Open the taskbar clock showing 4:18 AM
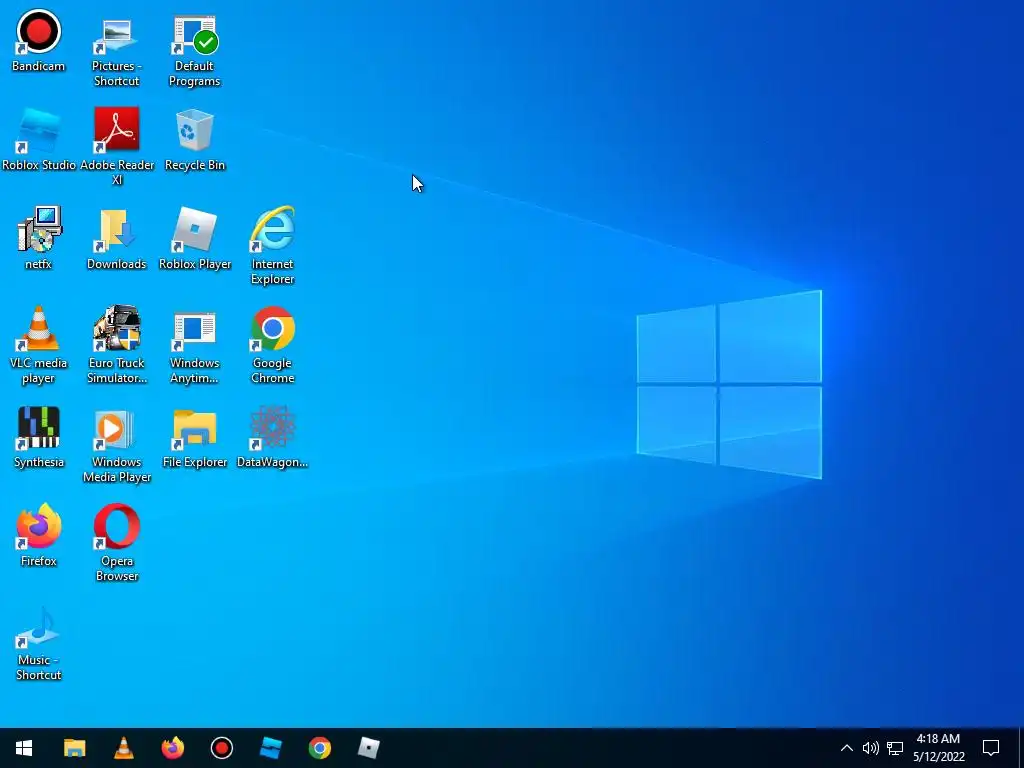Screen dimensions: 1024x768 [x=938, y=748]
